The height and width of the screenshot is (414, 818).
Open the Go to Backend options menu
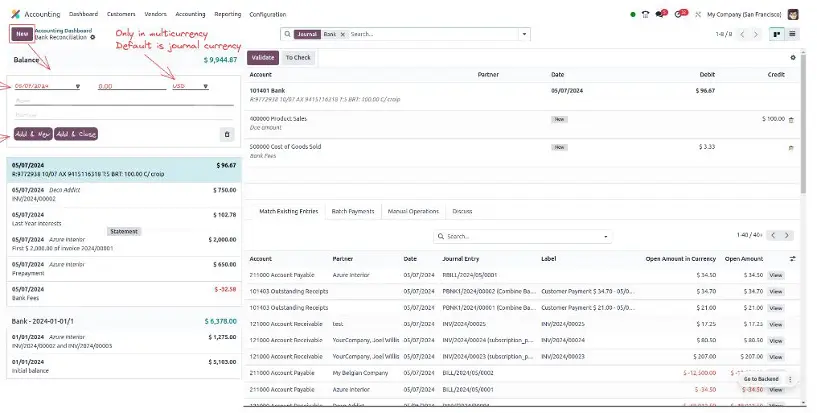(x=790, y=380)
